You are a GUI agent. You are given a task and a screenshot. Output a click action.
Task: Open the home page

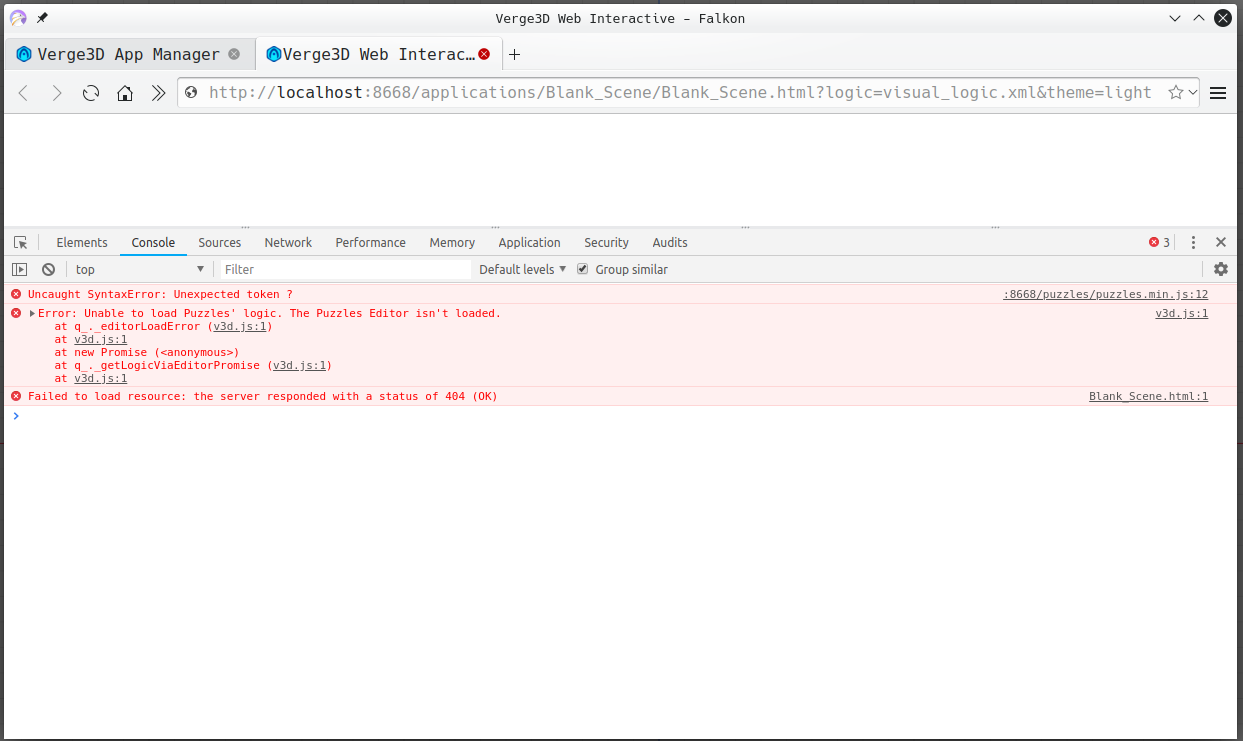point(125,93)
